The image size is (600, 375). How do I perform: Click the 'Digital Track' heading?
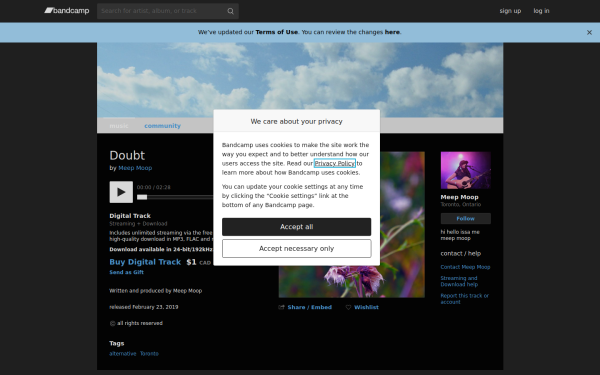pyautogui.click(x=130, y=216)
